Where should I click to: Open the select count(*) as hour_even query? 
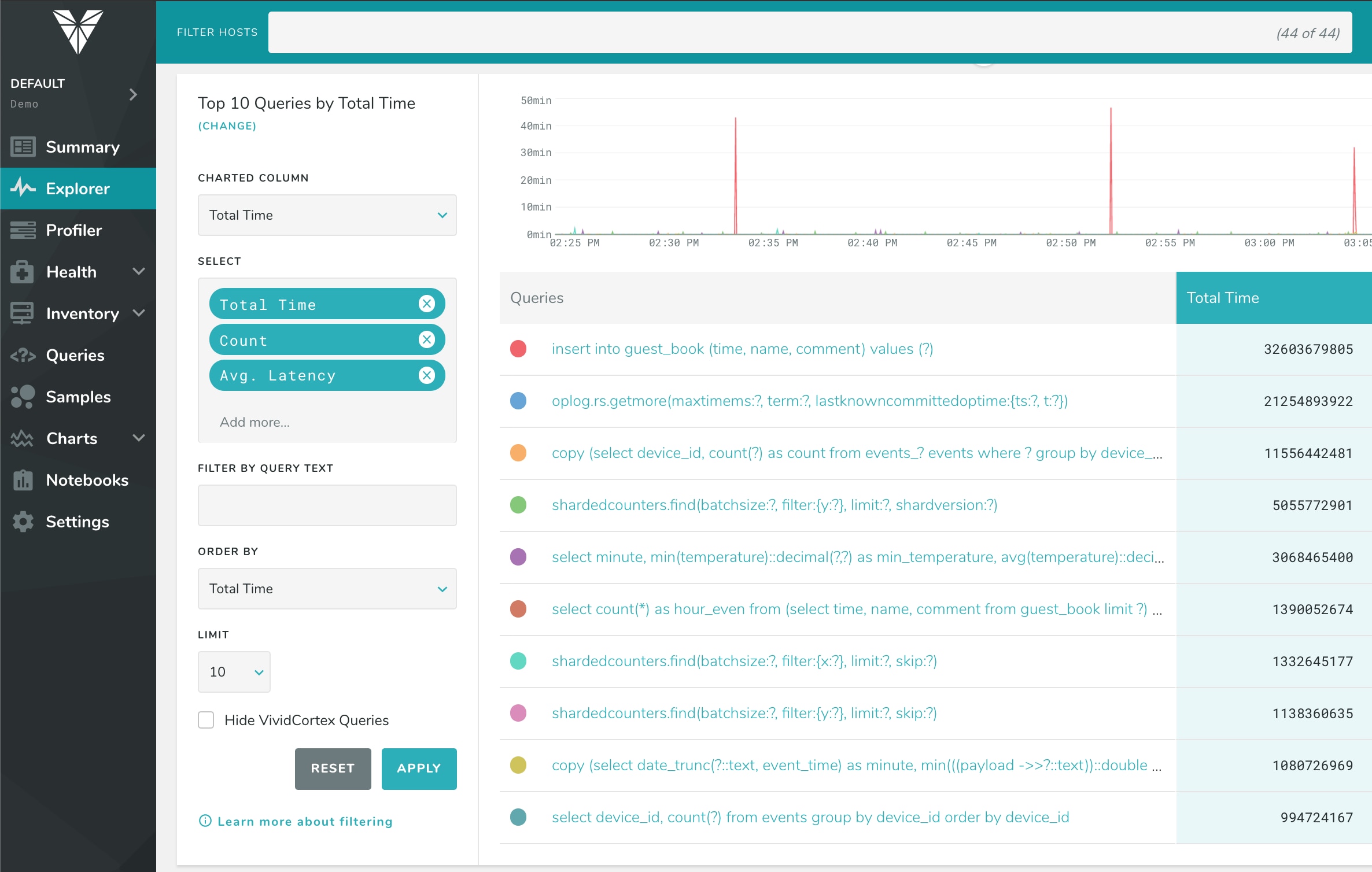click(857, 609)
